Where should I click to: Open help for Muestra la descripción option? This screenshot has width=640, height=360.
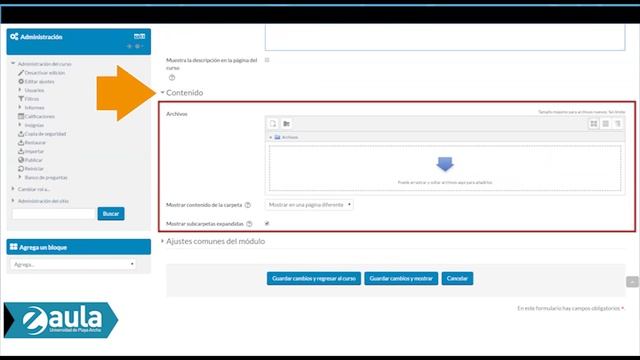[x=172, y=78]
